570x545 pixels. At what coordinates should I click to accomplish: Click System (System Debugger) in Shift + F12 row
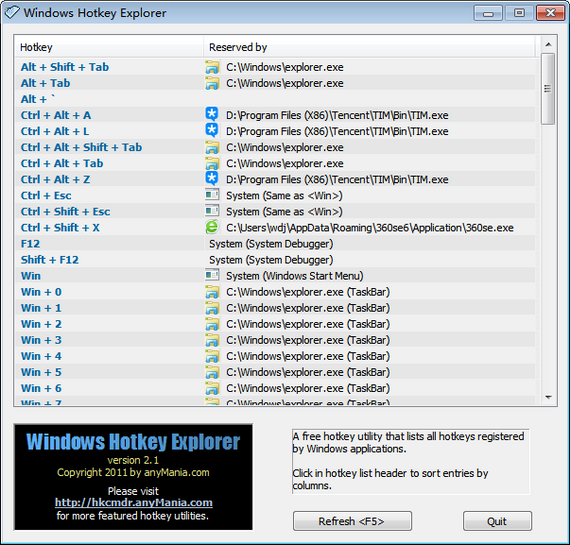click(x=271, y=260)
